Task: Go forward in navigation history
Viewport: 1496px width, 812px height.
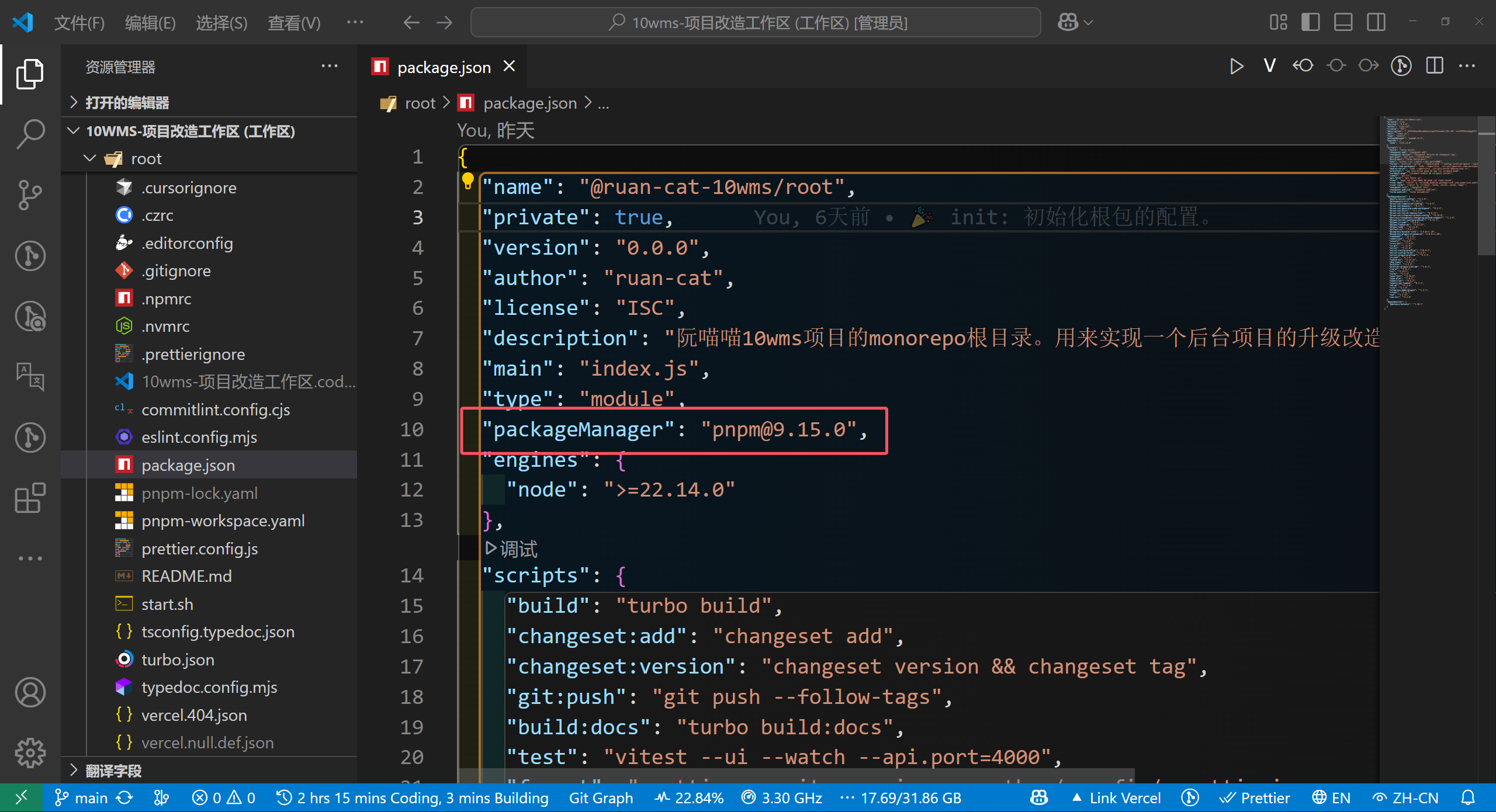Action: click(x=445, y=23)
